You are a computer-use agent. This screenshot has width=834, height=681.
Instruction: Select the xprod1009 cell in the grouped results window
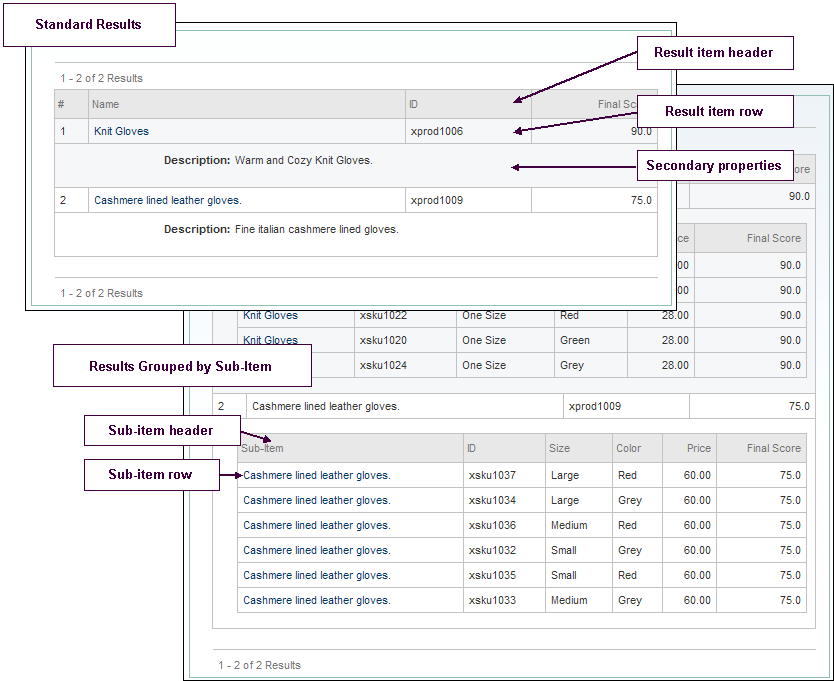[626, 406]
